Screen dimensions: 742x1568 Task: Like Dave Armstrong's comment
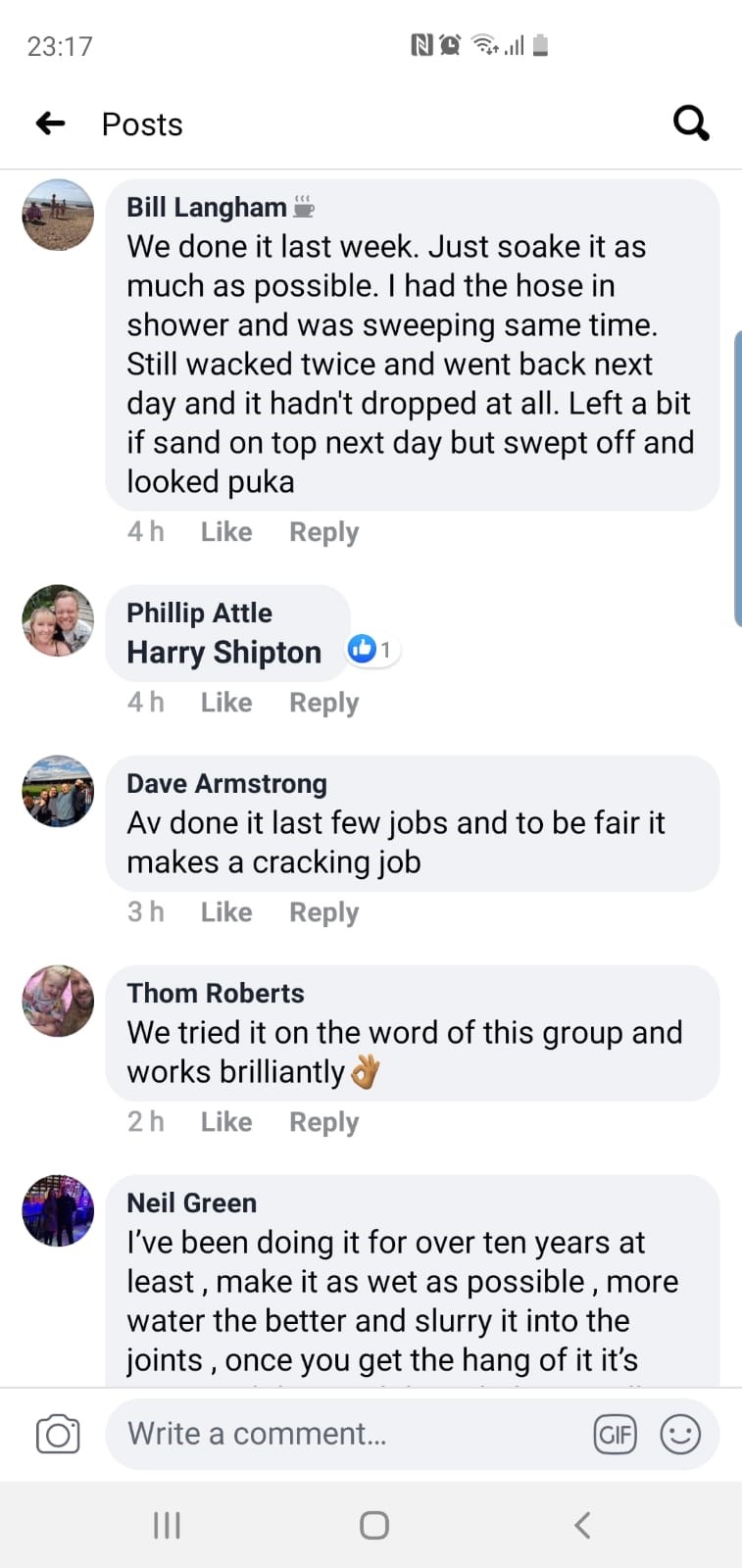pyautogui.click(x=226, y=912)
